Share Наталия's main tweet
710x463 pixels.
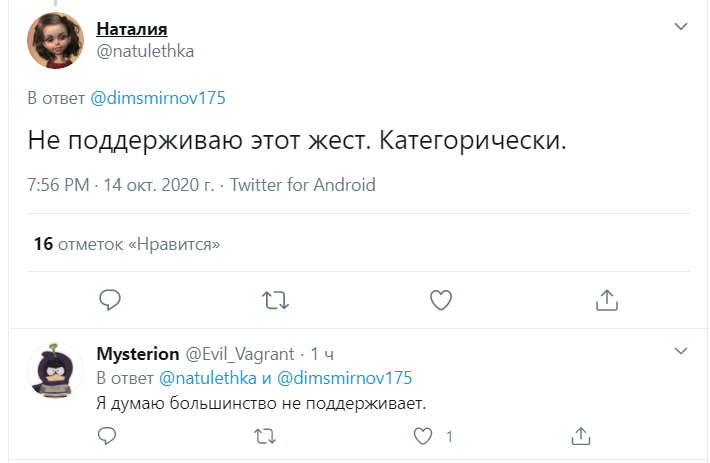tap(605, 299)
